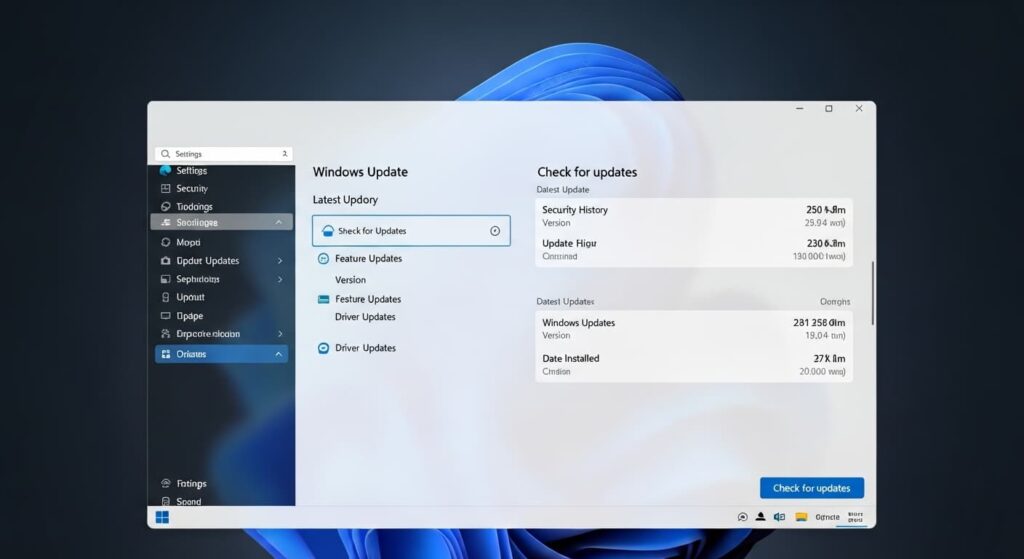Open the Festure Updates item
Viewport: 1024px width, 559px height.
(x=368, y=299)
